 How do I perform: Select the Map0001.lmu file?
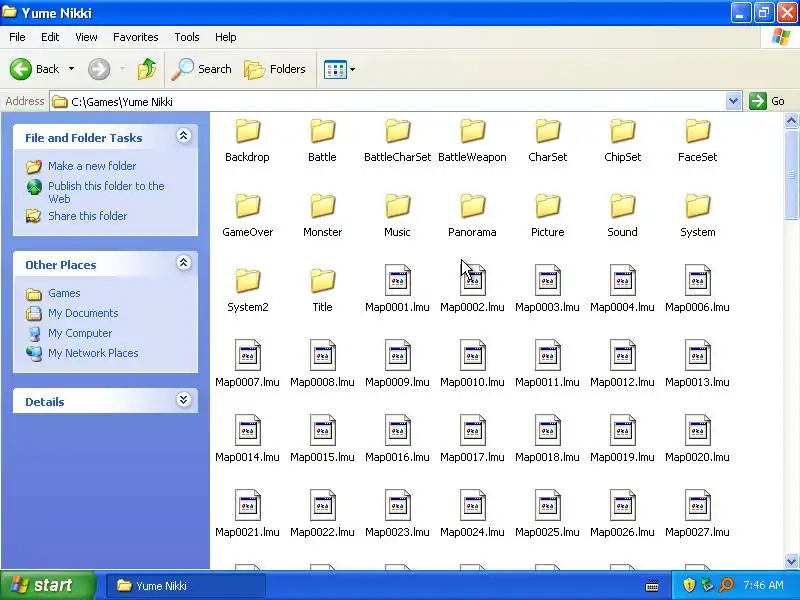397,289
